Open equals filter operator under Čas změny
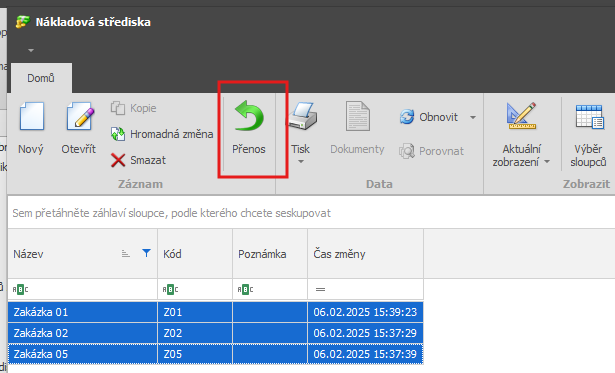 320,290
